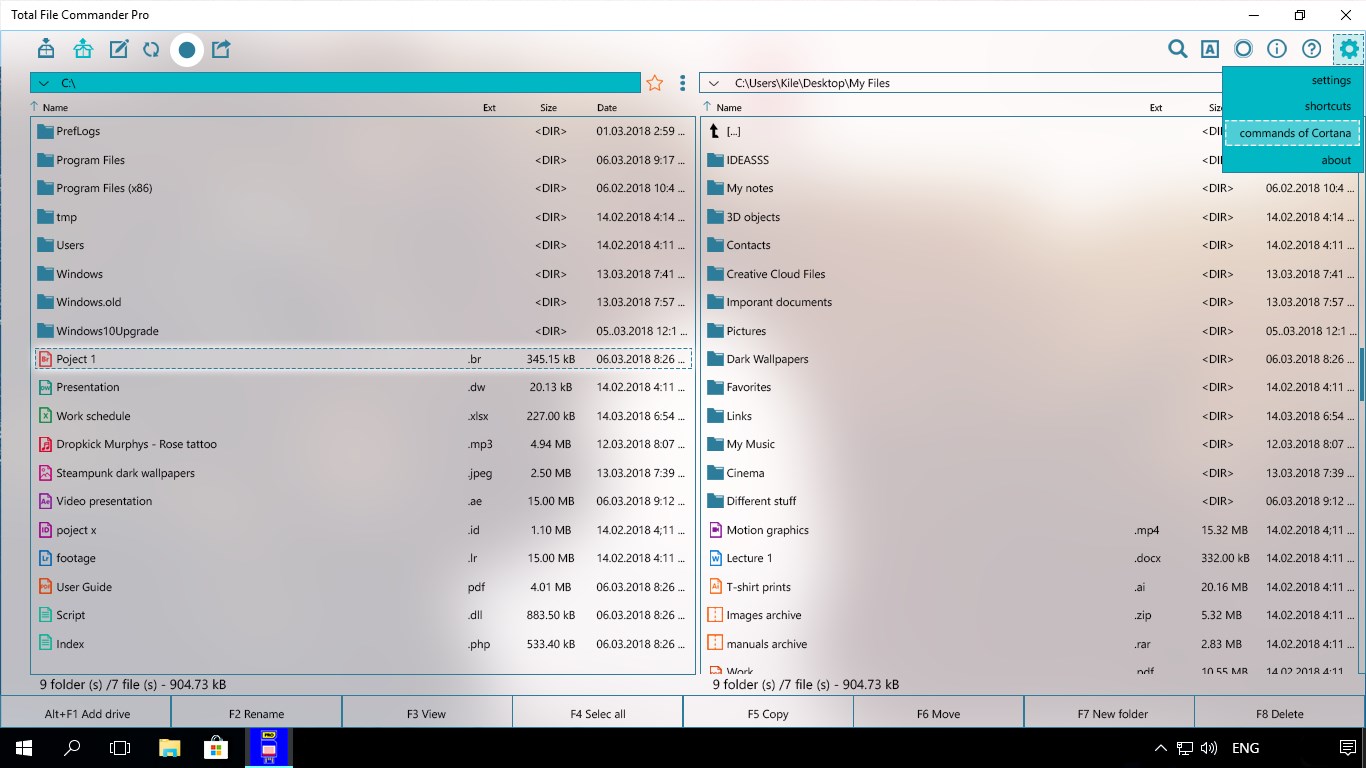Select the Windows10Upgrade folder name
Screen dimensions: 1366x768
107,331
